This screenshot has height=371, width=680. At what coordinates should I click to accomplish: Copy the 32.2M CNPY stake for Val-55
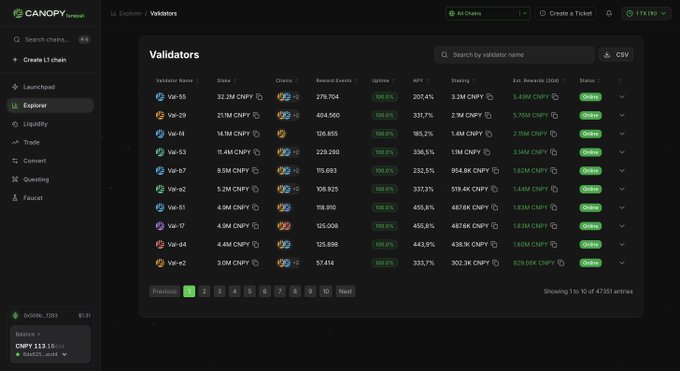pyautogui.click(x=259, y=97)
